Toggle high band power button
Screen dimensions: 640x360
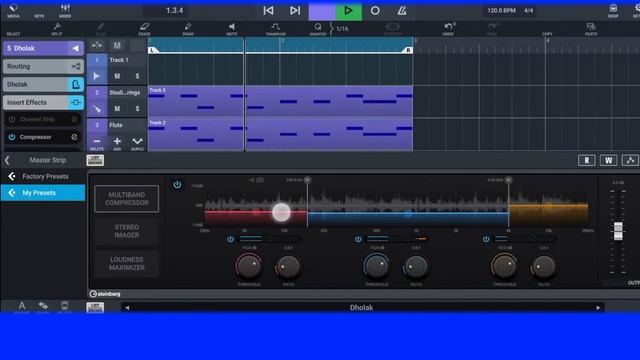(x=486, y=239)
